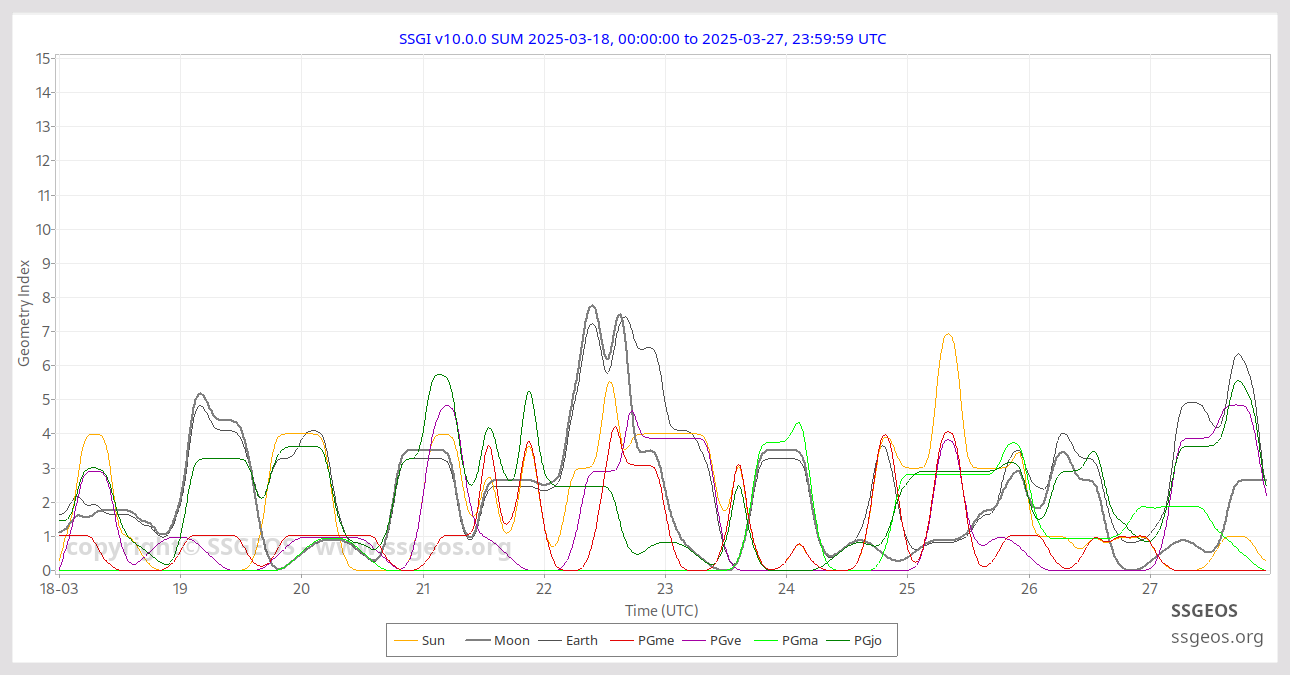The height and width of the screenshot is (675, 1290).
Task: Click the 15 value on y-axis
Action: pos(43,58)
